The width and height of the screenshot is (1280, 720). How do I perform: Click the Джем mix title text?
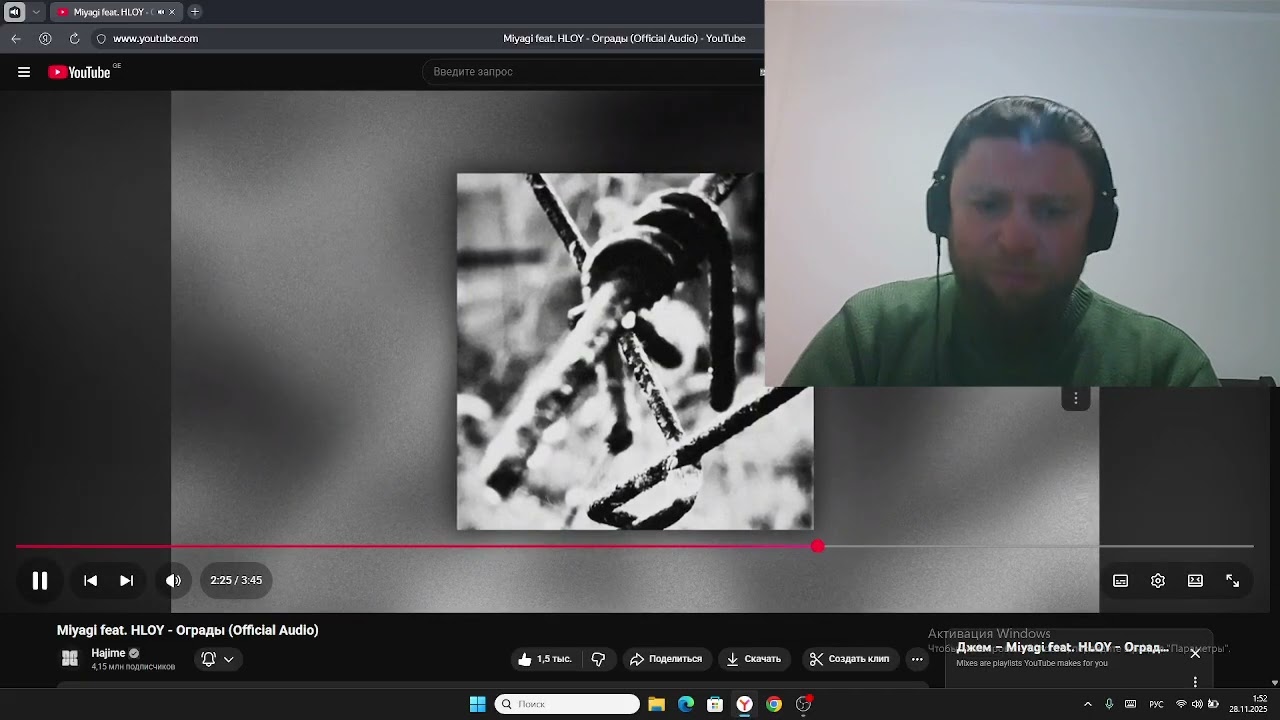(x=1062, y=647)
